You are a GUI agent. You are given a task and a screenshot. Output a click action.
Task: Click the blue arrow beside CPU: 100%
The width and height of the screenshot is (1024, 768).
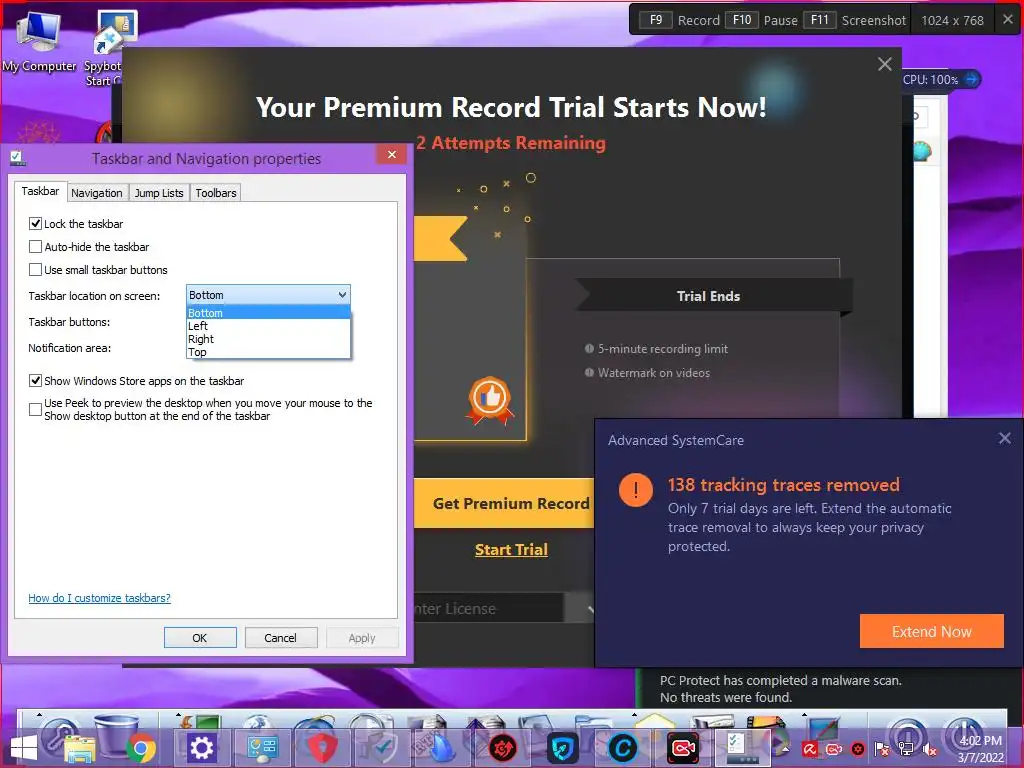972,80
